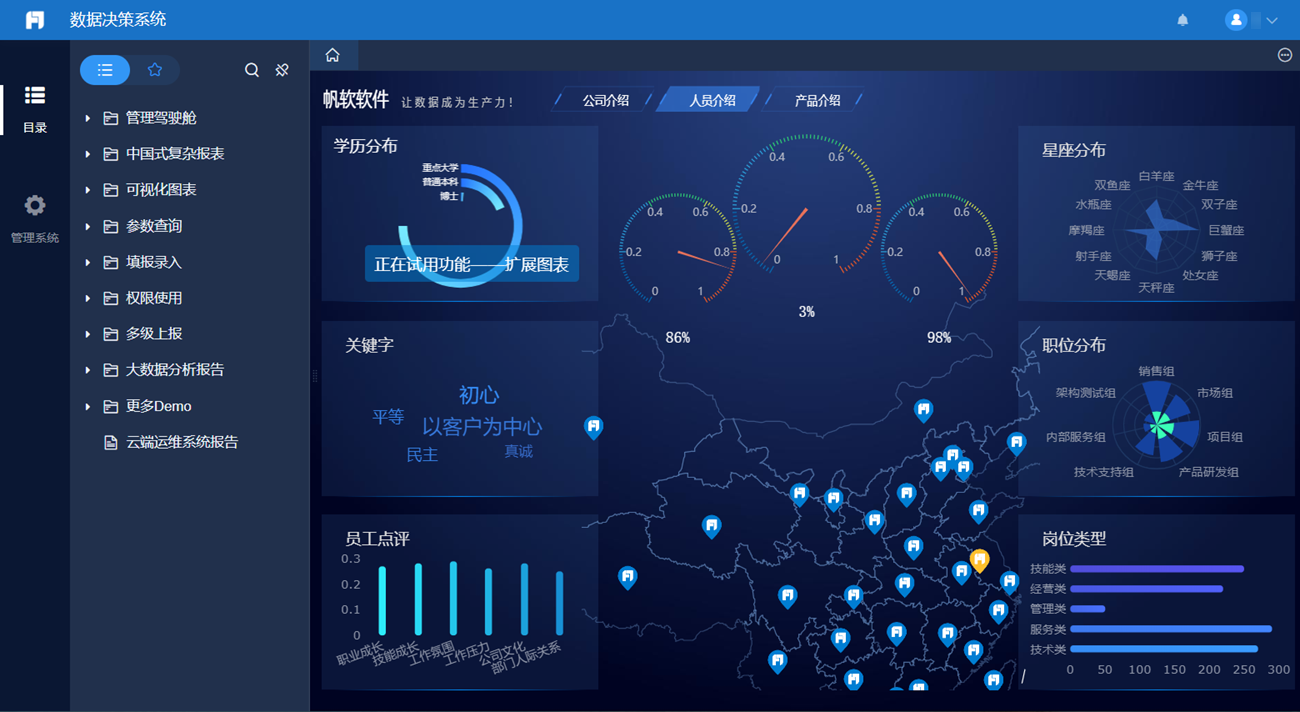Click the 数据决策系统 title
Image resolution: width=1300 pixels, height=712 pixels.
[x=118, y=20]
